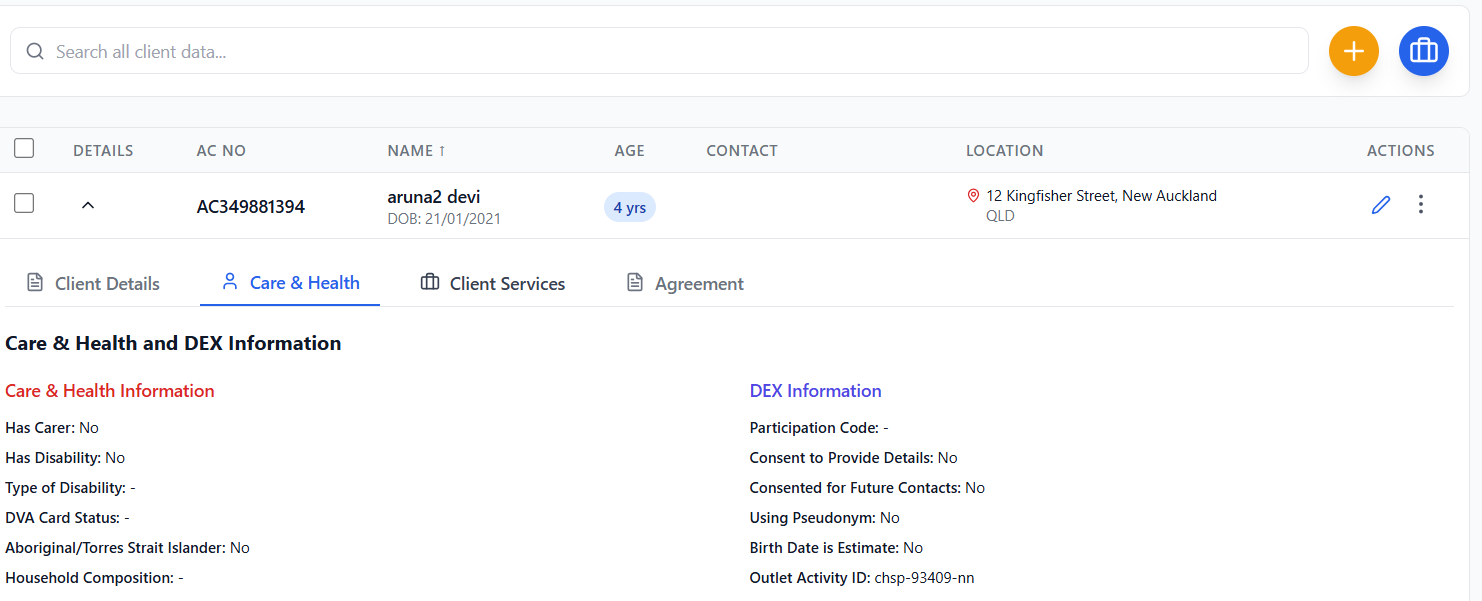
Task: Click the orange plus add client button
Action: coord(1353,51)
